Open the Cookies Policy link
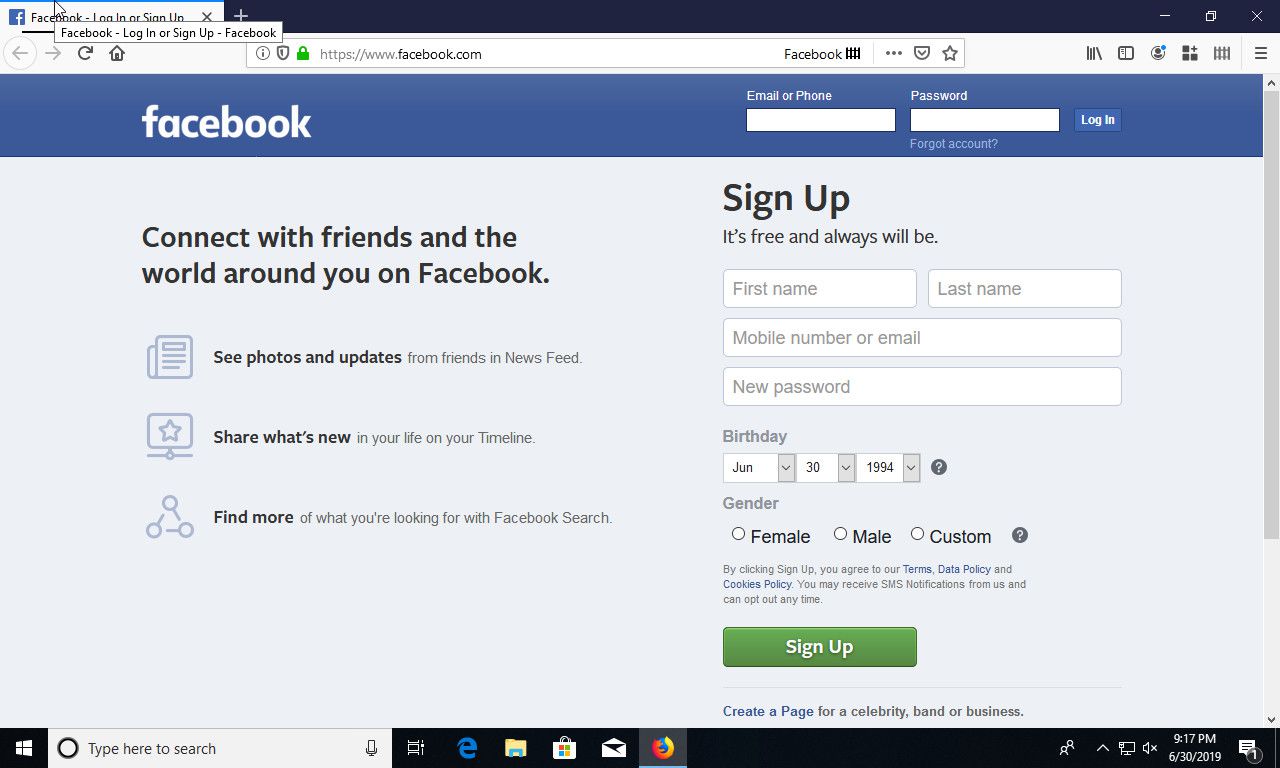Image resolution: width=1280 pixels, height=768 pixels. coord(757,584)
